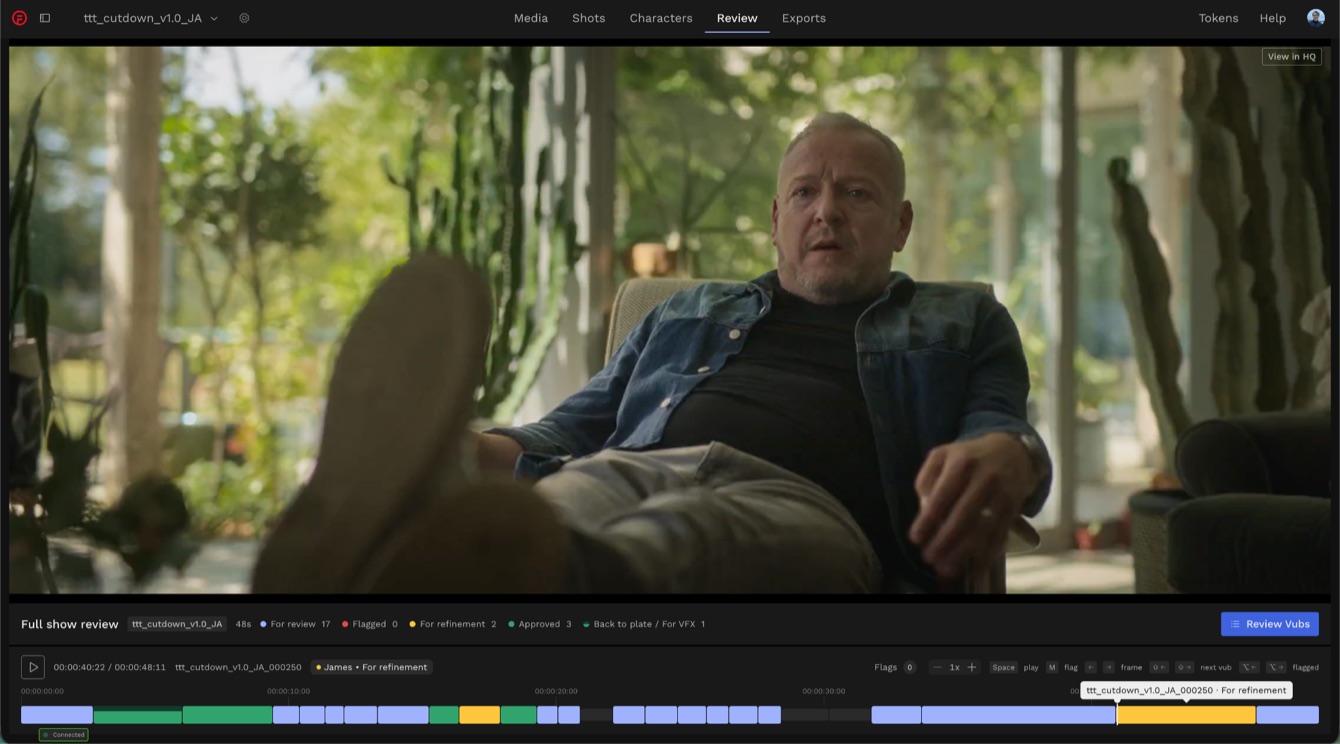Click the M flag shortcut key
Image resolution: width=1340 pixels, height=744 pixels.
click(x=1051, y=667)
